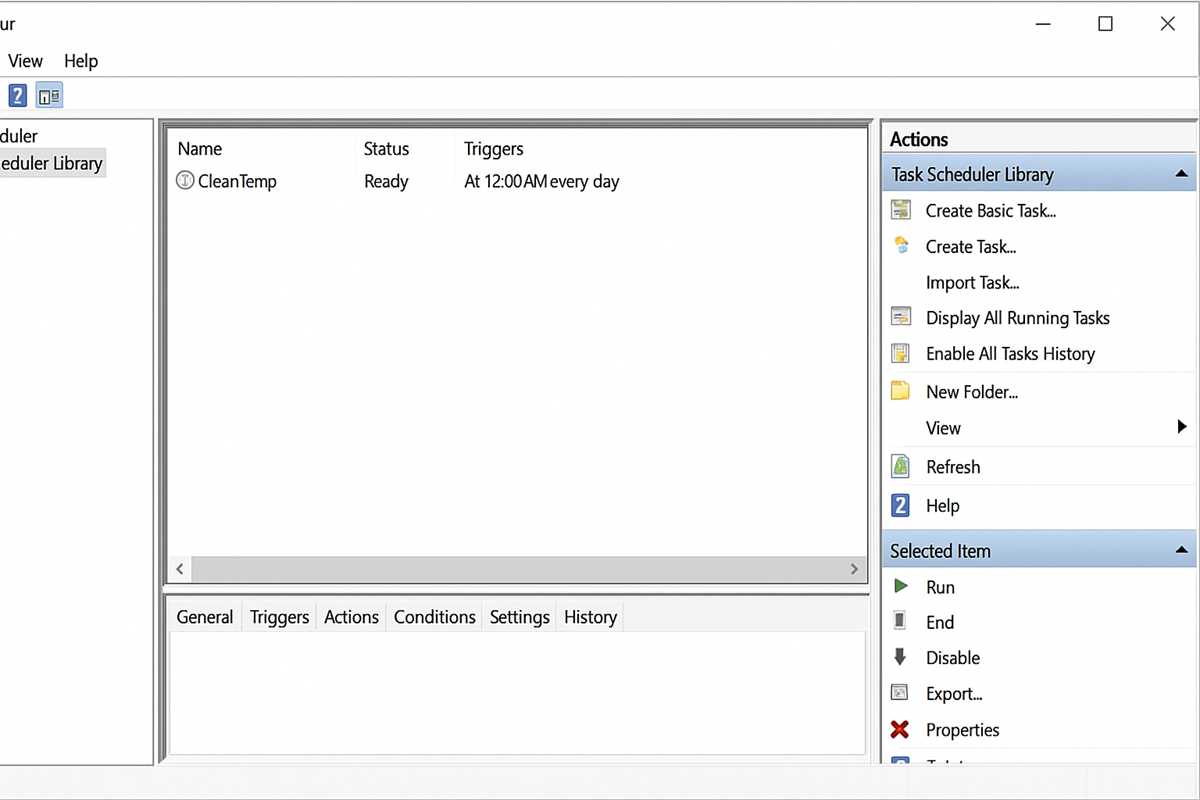The height and width of the screenshot is (800, 1200).
Task: Click Import Task... in Actions
Action: coord(972,283)
